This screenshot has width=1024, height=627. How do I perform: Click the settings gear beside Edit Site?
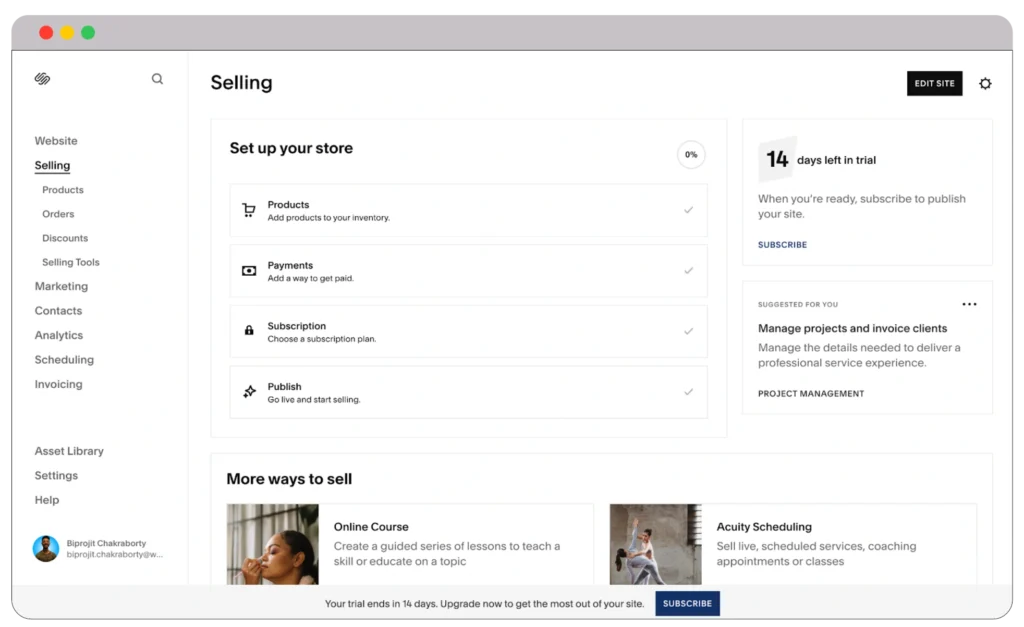click(x=985, y=83)
